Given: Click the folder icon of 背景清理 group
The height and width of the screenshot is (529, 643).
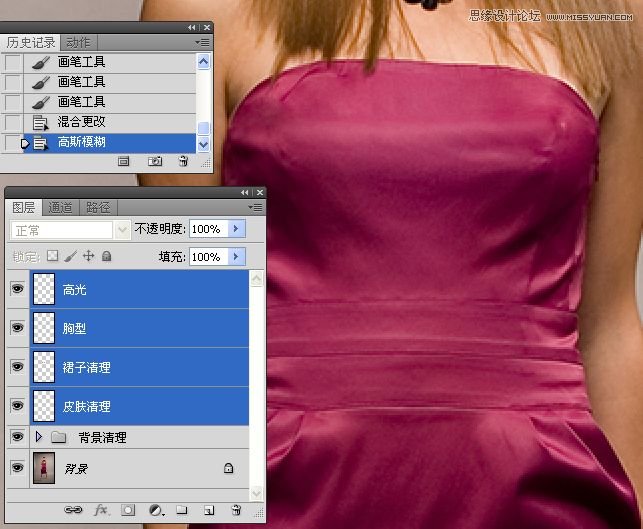Looking at the screenshot, I should click(59, 437).
